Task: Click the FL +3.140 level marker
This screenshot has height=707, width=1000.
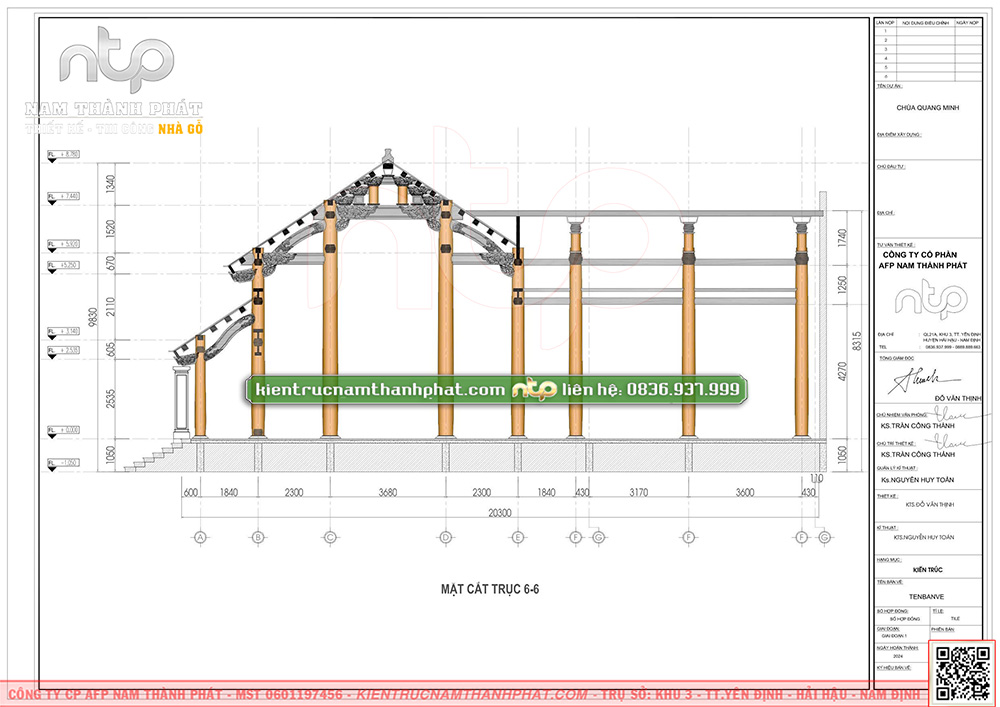Action: point(63,332)
